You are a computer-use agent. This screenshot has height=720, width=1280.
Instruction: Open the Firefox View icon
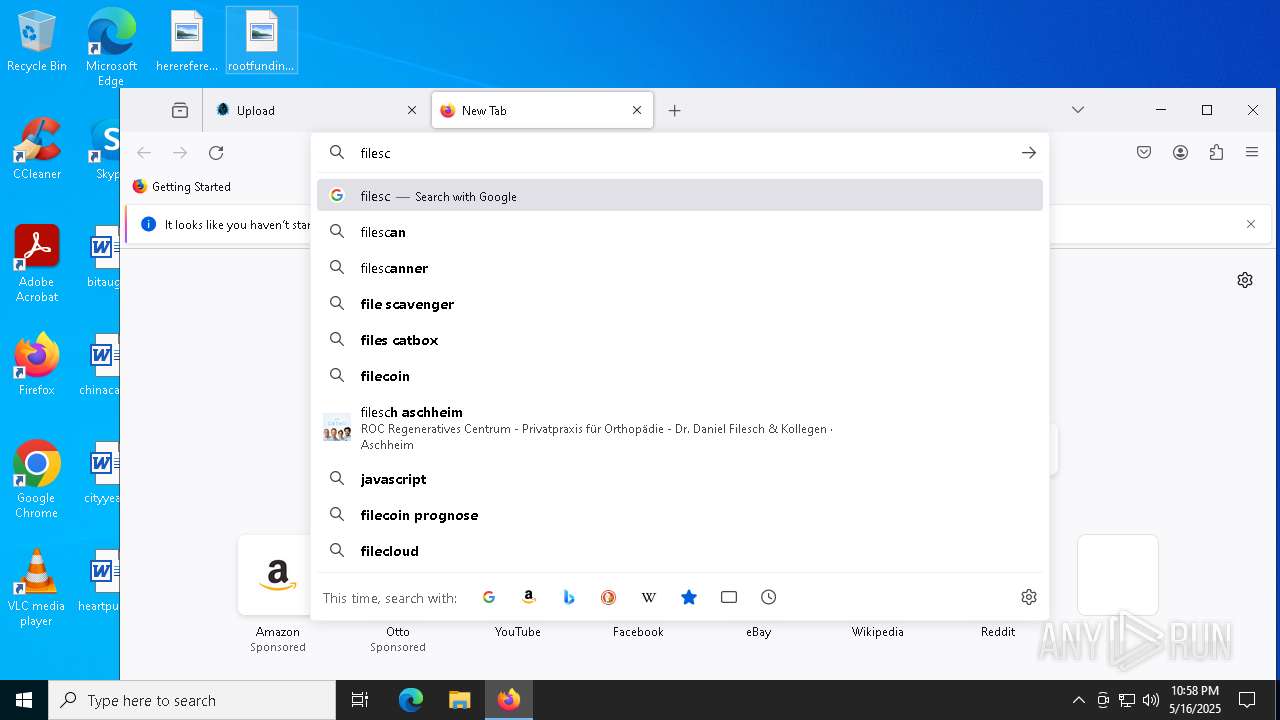pyautogui.click(x=180, y=110)
